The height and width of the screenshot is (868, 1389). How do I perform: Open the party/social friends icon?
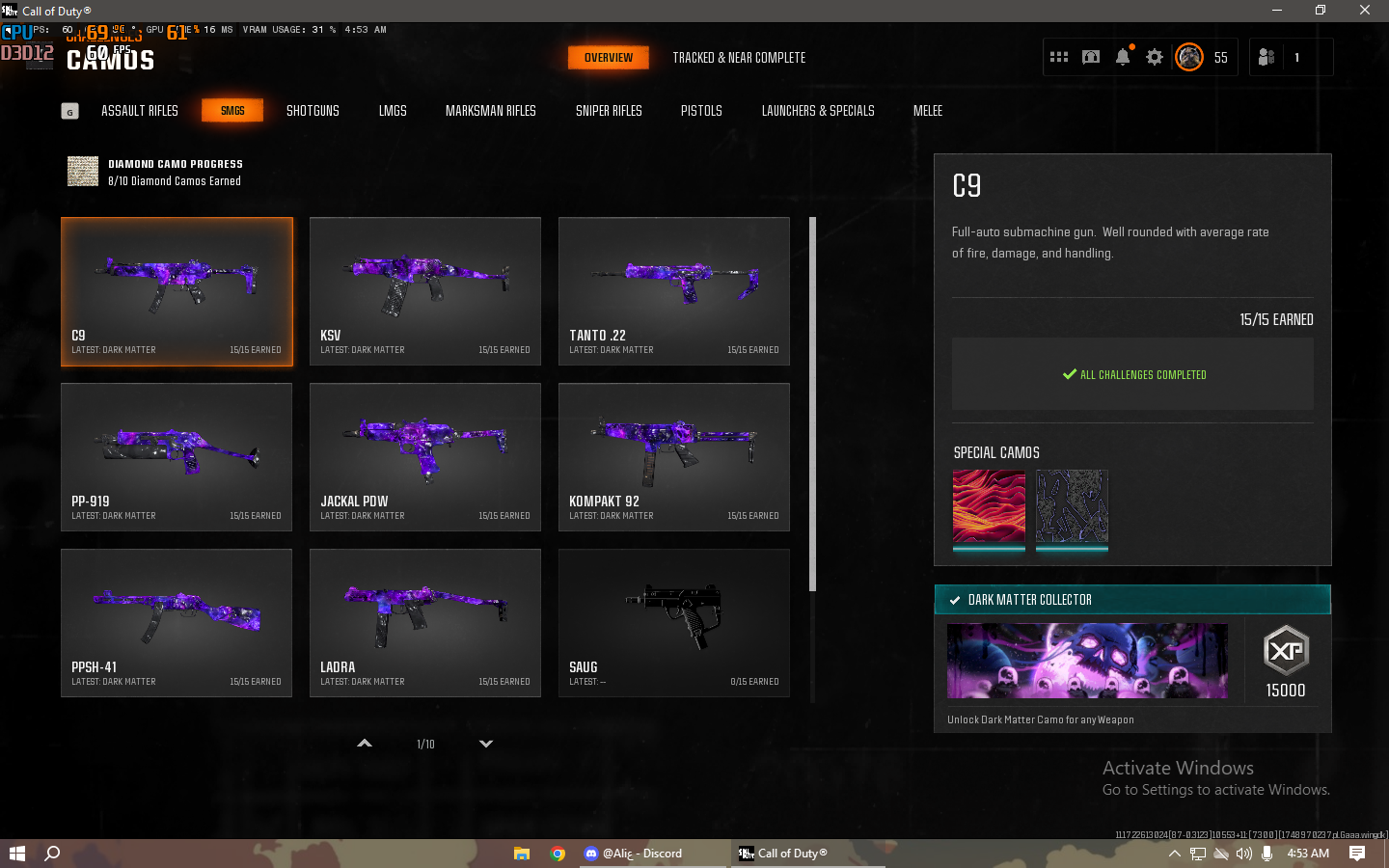point(1266,57)
